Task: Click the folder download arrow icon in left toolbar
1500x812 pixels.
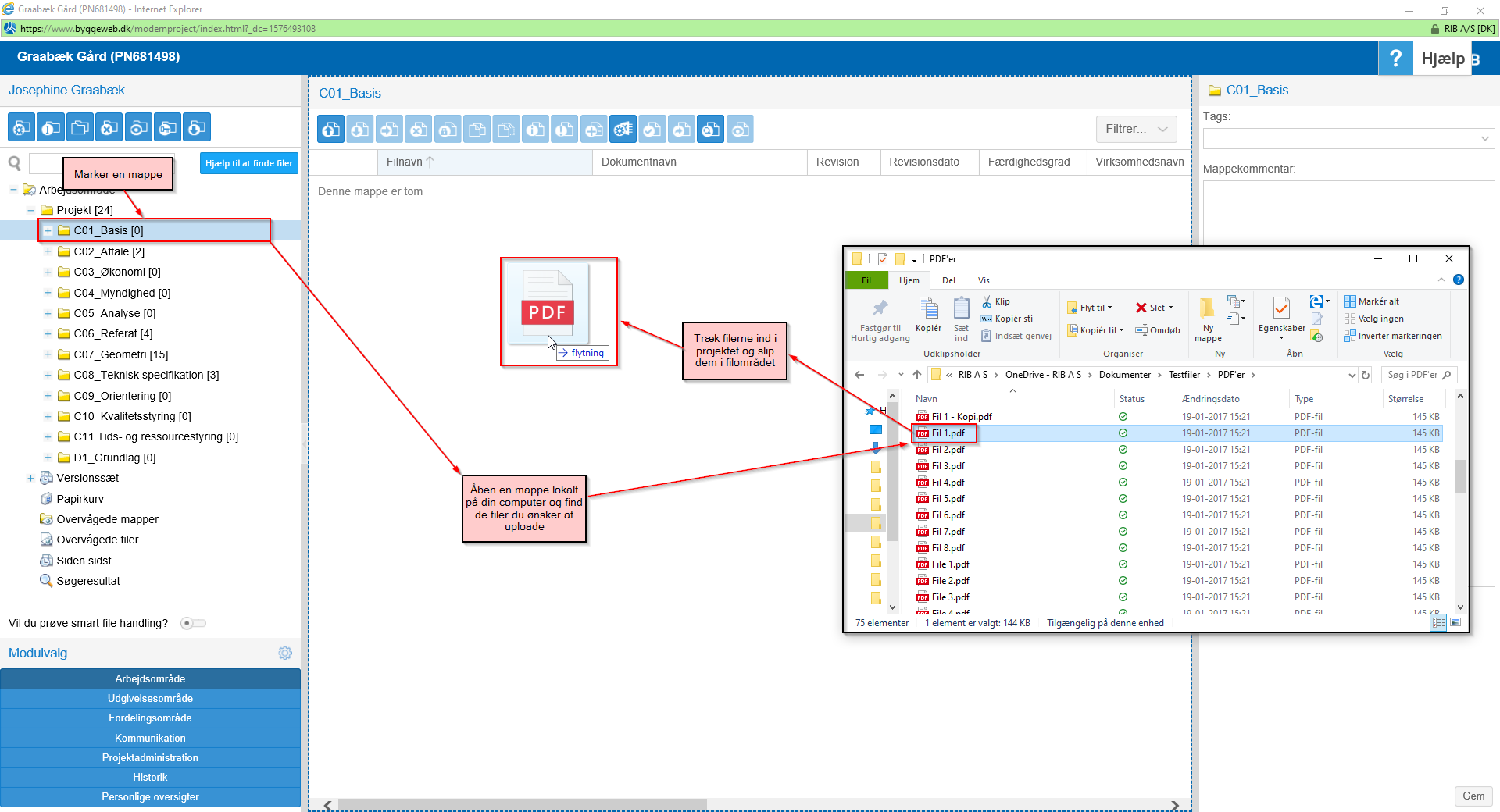Action: pyautogui.click(x=197, y=128)
